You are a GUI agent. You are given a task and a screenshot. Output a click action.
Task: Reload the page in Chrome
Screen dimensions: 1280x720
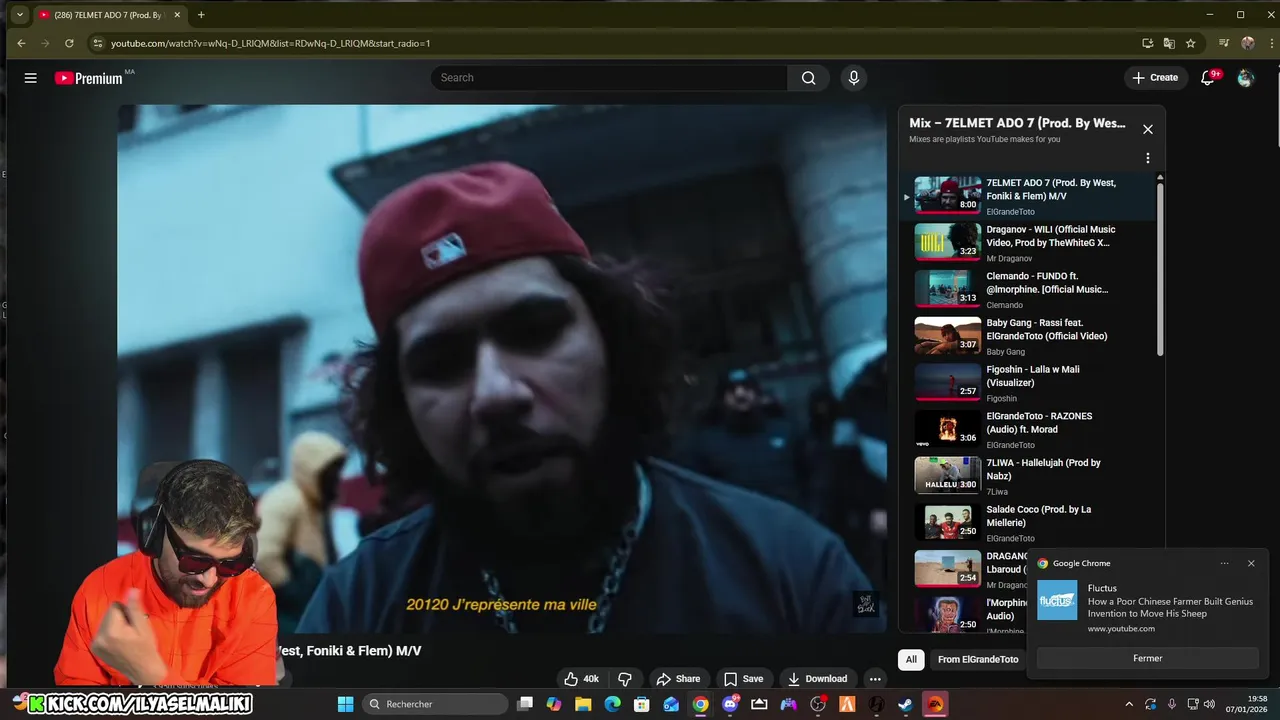tap(69, 43)
